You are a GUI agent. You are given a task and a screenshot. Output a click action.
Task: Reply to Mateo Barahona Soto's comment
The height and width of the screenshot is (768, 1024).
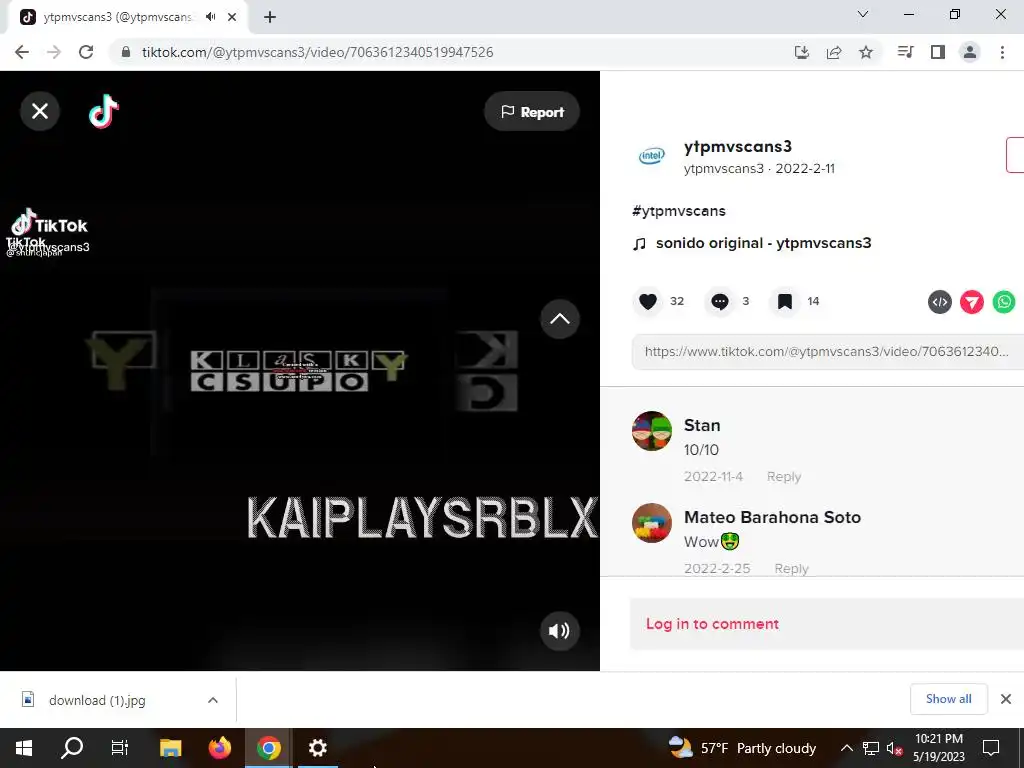(792, 568)
